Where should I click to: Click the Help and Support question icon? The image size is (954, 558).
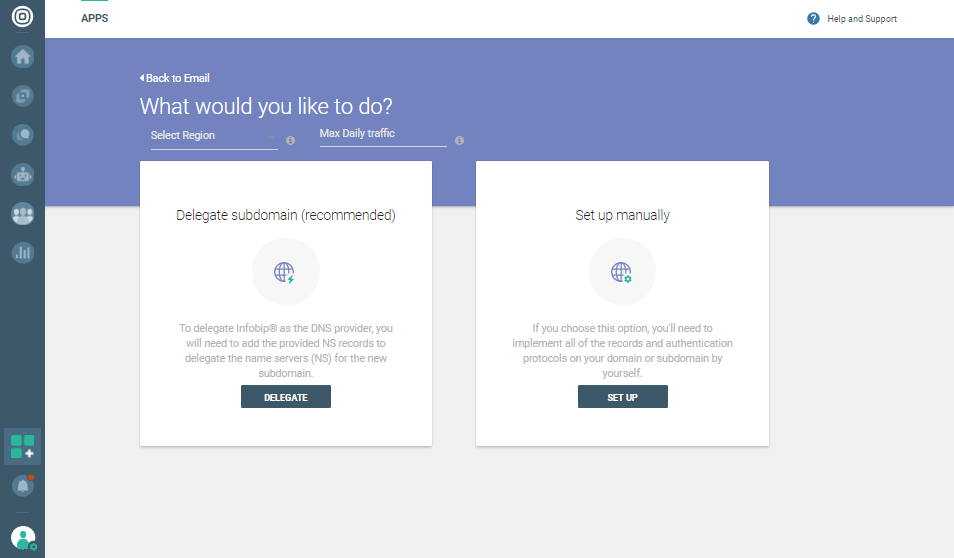coord(813,19)
